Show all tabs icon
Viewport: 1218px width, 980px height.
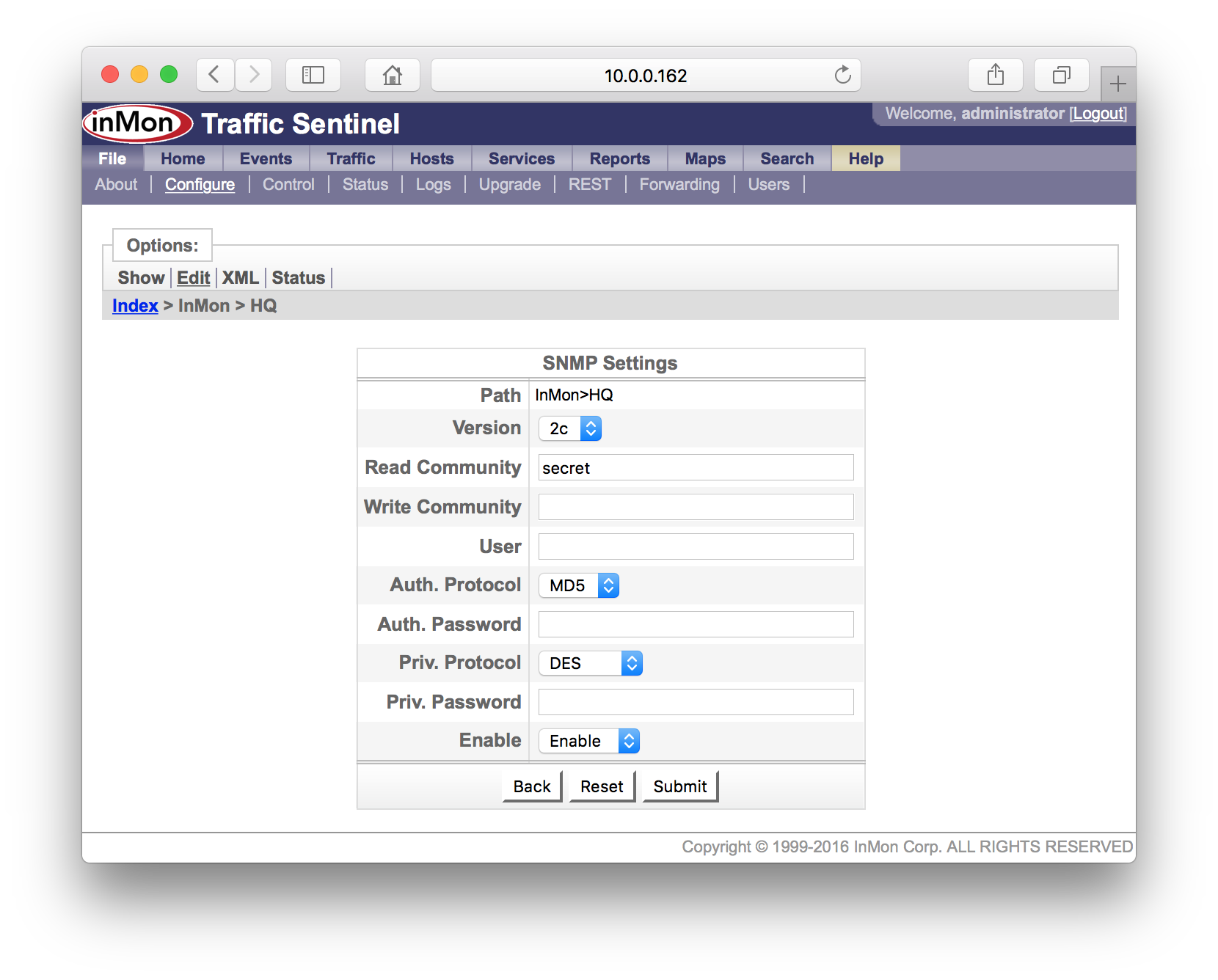click(x=1061, y=75)
